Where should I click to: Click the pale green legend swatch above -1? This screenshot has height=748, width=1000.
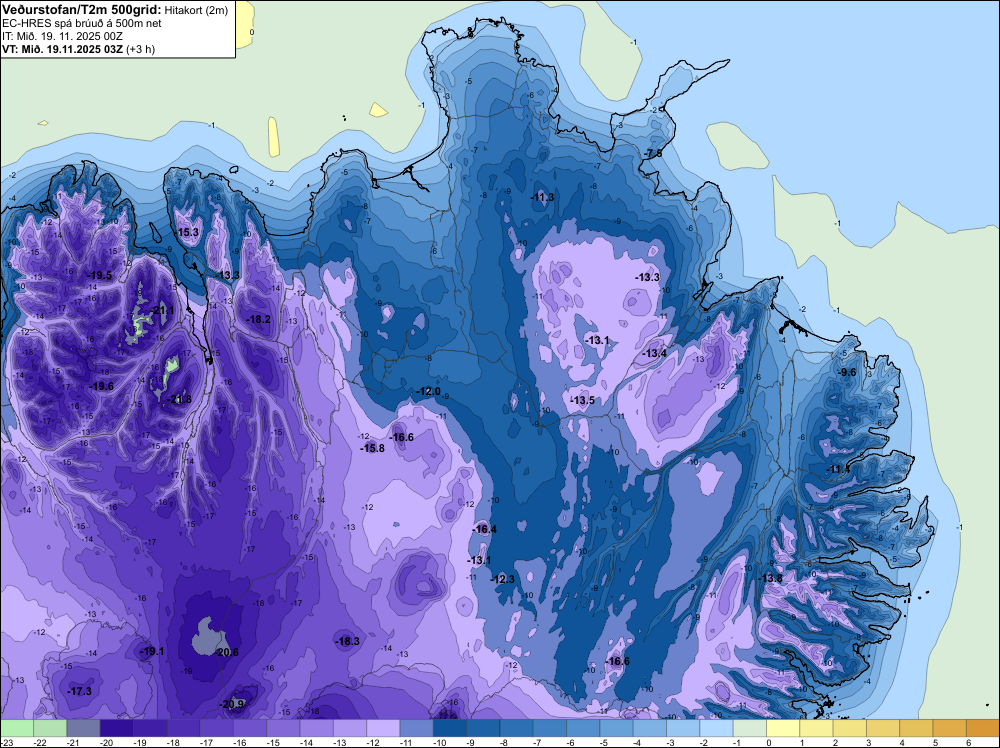point(749,728)
